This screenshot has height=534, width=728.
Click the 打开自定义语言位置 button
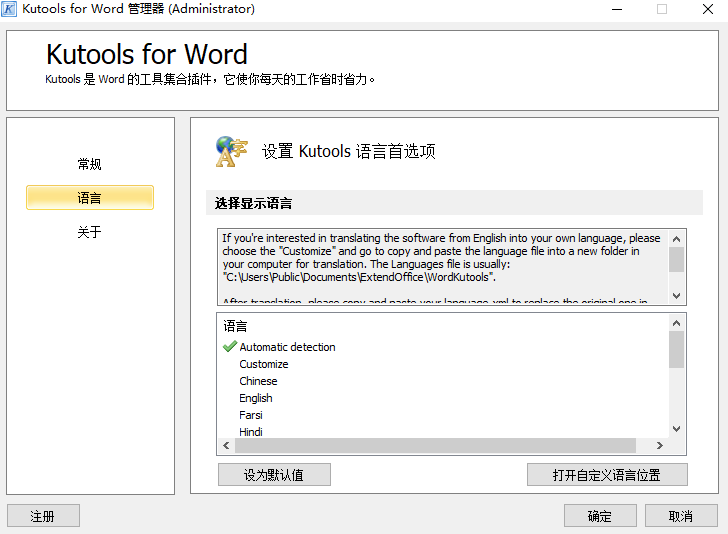pyautogui.click(x=607, y=475)
